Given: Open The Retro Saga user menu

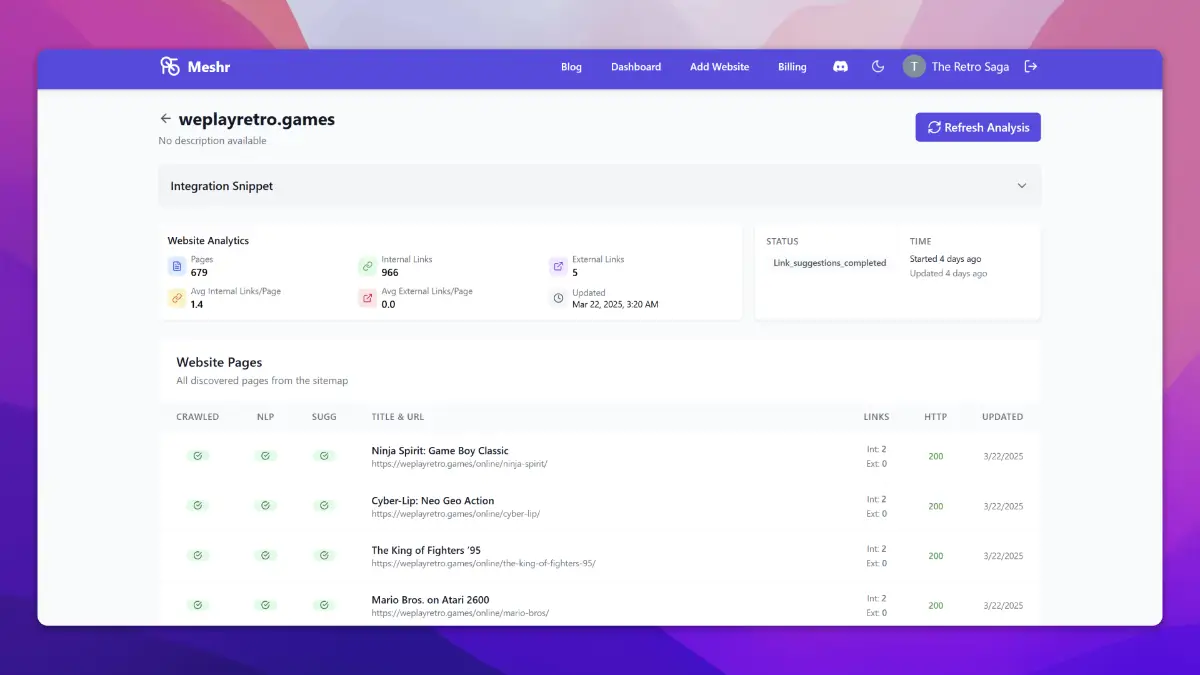Looking at the screenshot, I should (x=956, y=67).
